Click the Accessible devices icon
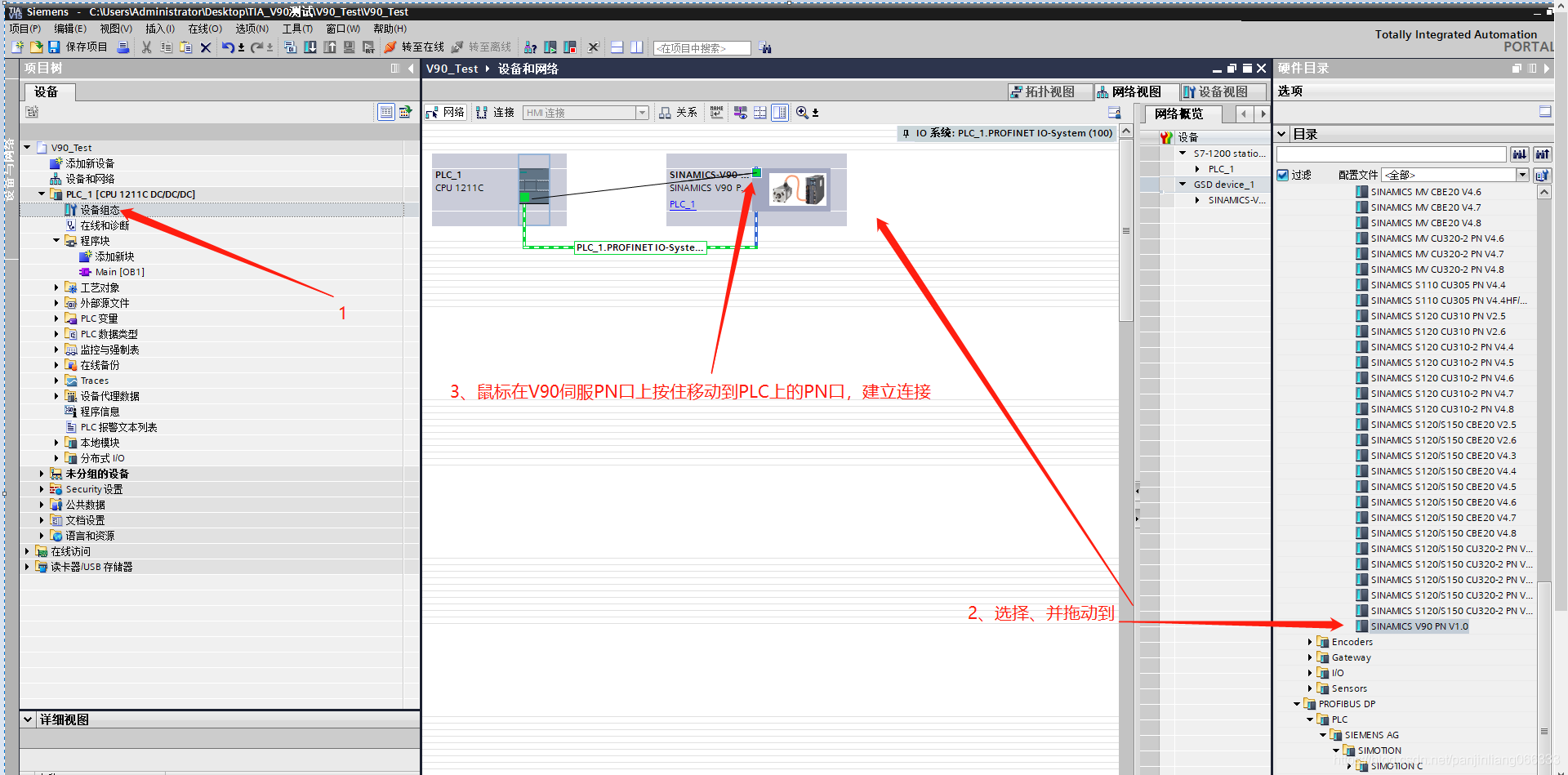This screenshot has height=775, width=1568. 531,47
